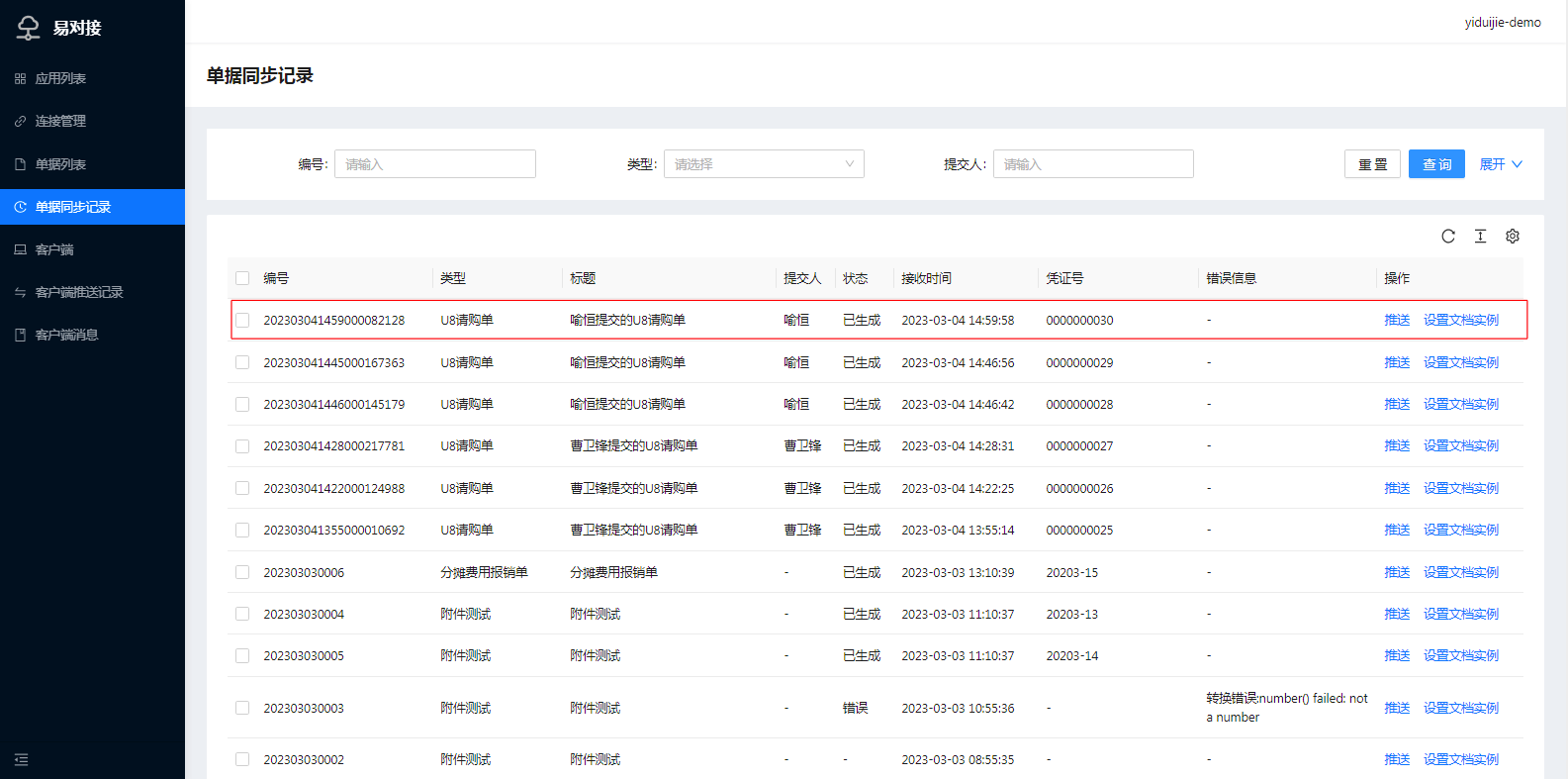Click 设置文档实例 for voucher 0000000030

pyautogui.click(x=1461, y=320)
